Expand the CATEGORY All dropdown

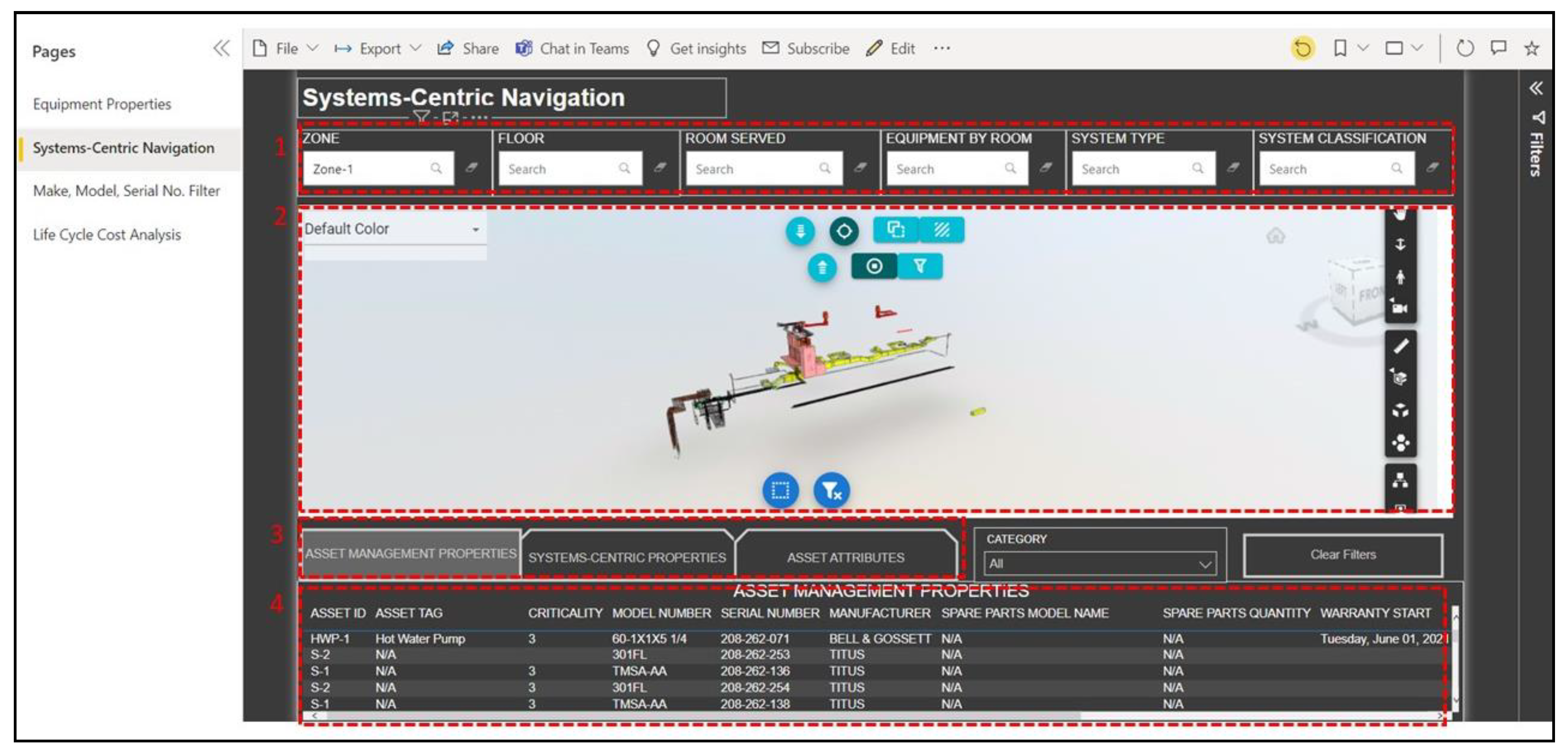[x=1099, y=564]
